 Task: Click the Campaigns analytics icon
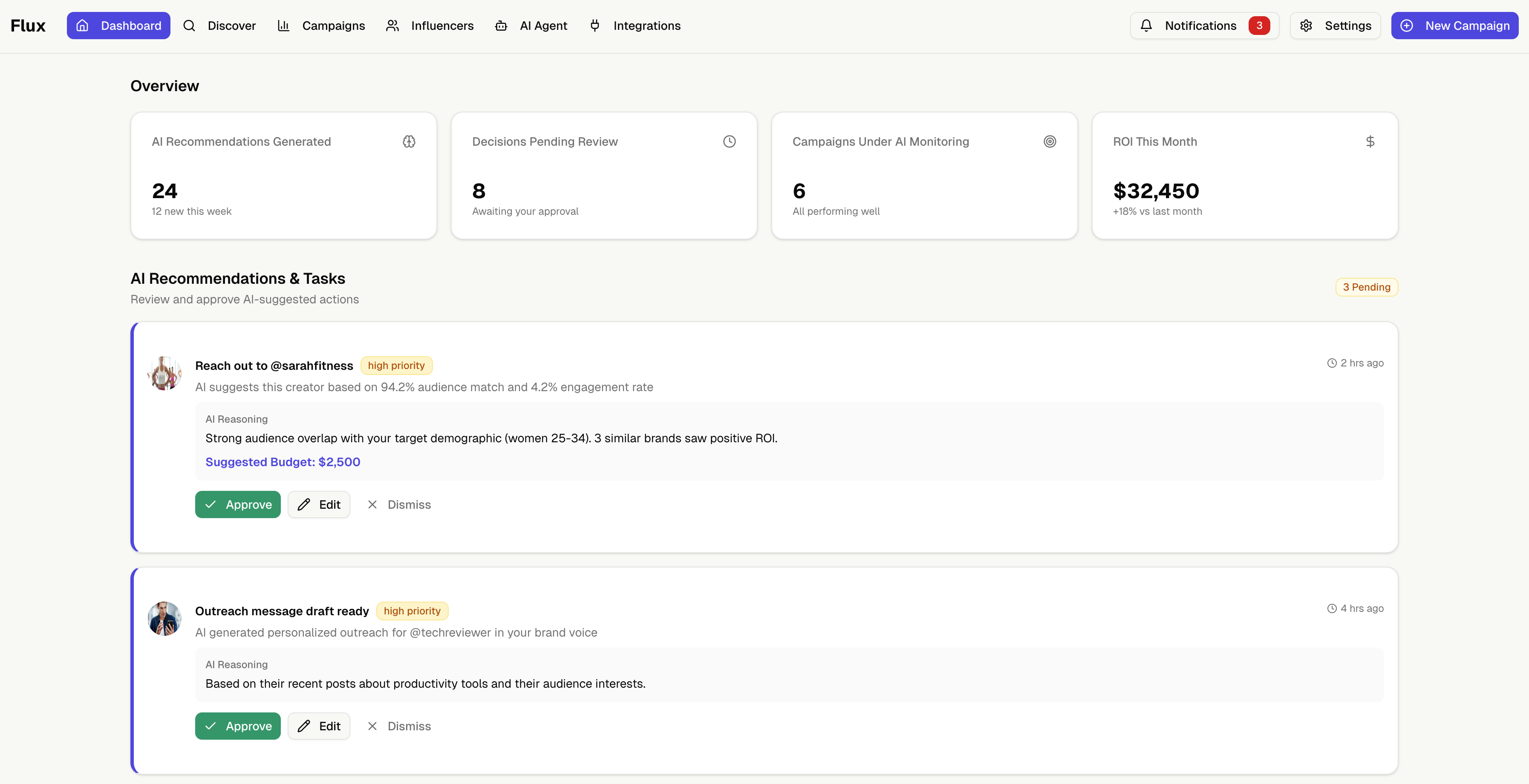(x=284, y=26)
